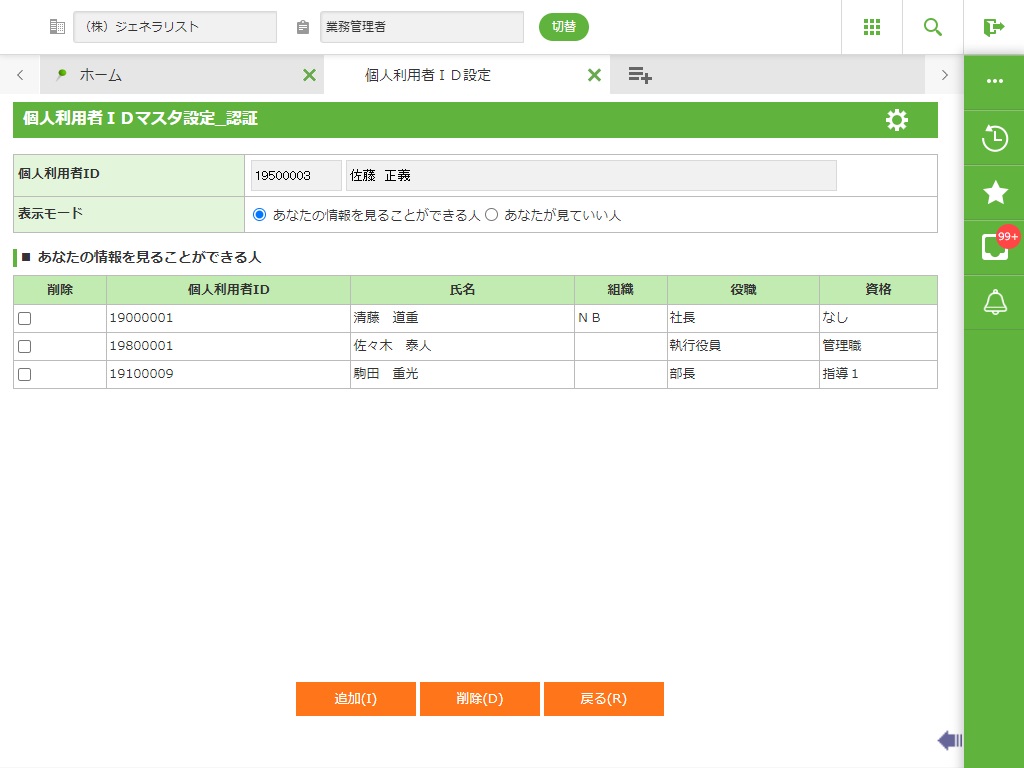Collapse sidebar using the purple arrow

[949, 740]
